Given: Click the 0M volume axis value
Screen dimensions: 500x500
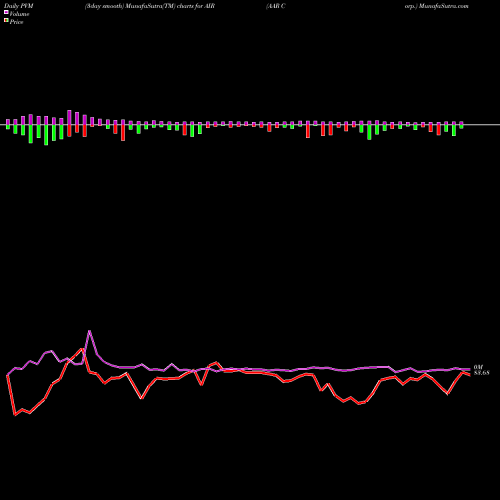Looking at the screenshot, I should click(478, 367).
